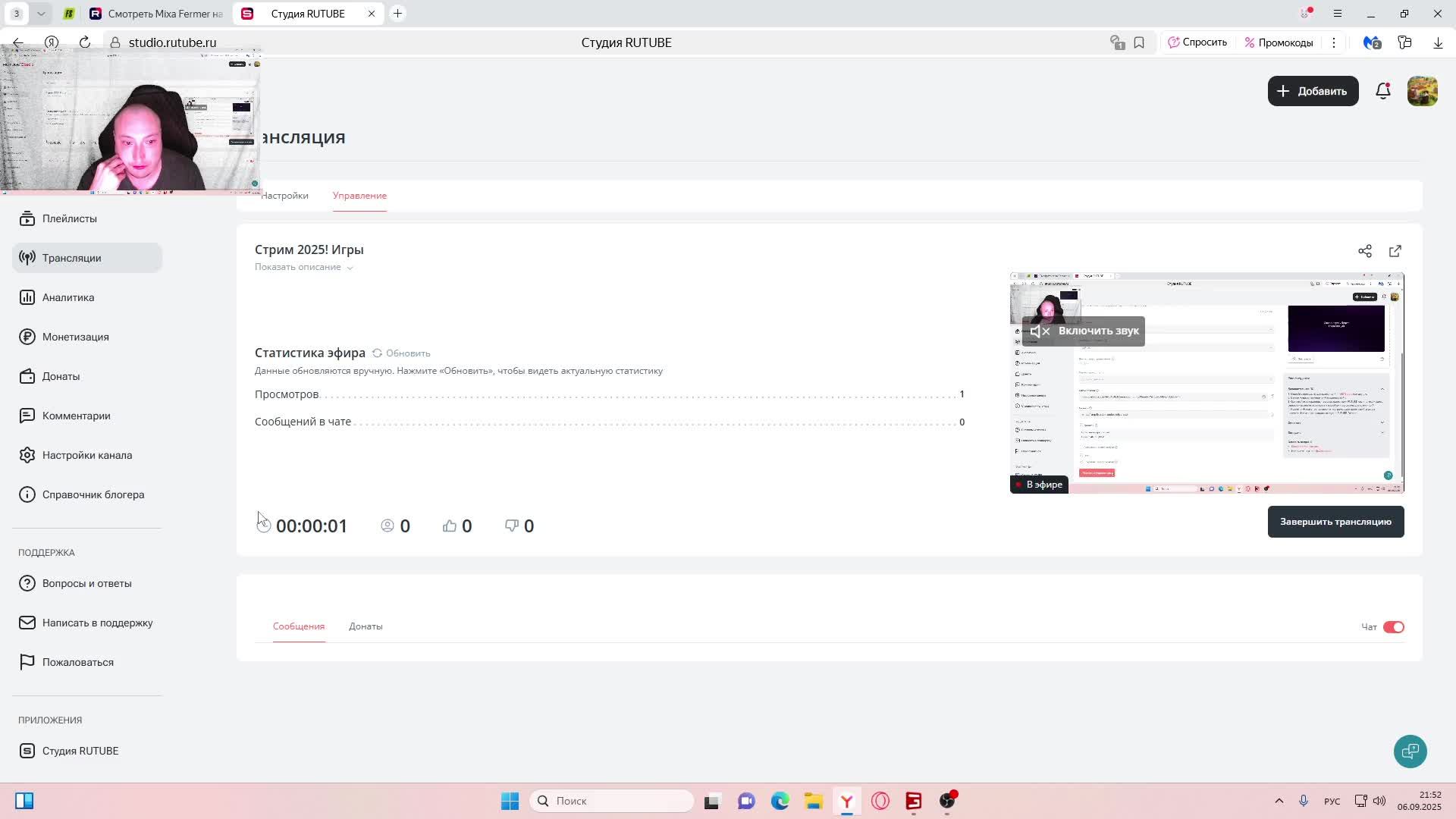Image resolution: width=1456 pixels, height=819 pixels.
Task: Open the support chat bubble icon
Action: pyautogui.click(x=1410, y=752)
